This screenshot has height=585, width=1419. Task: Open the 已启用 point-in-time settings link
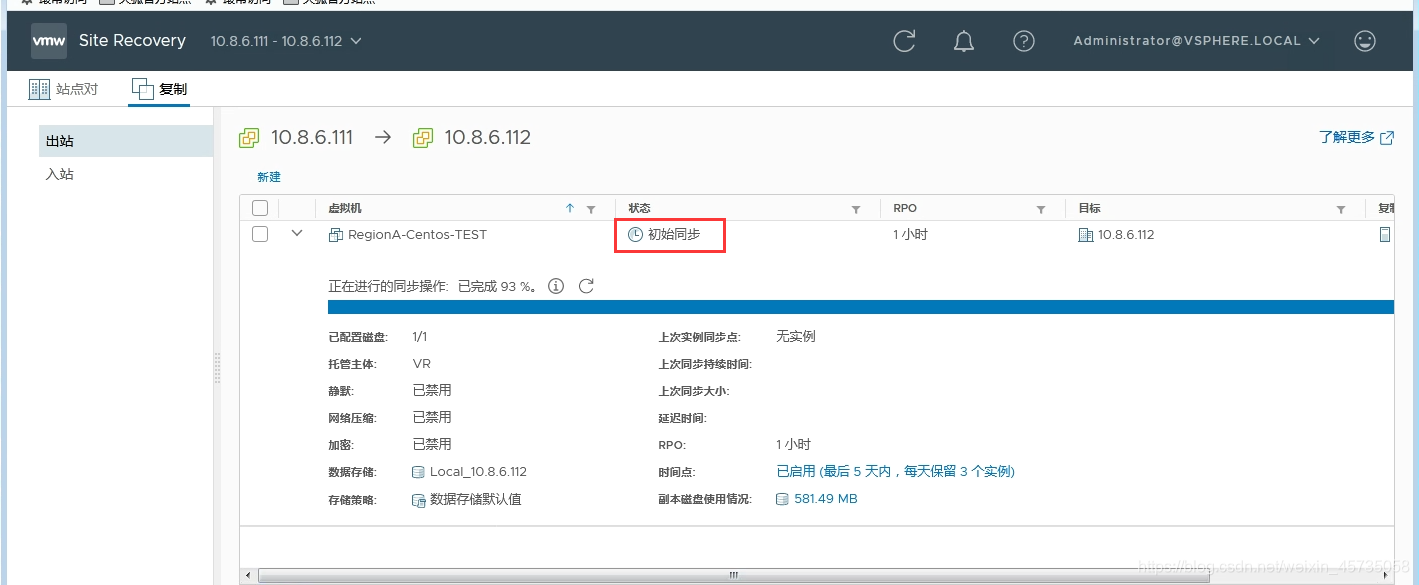896,472
